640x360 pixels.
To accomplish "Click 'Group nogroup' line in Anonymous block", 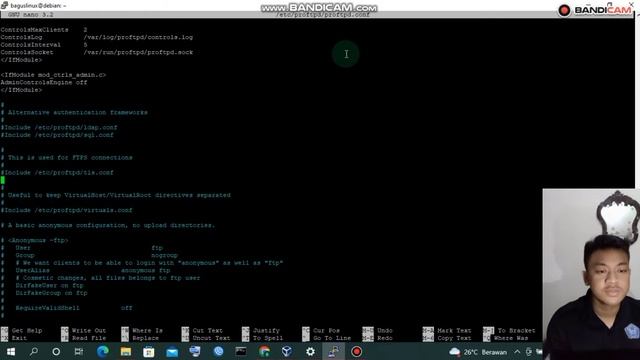I will [x=89, y=256].
